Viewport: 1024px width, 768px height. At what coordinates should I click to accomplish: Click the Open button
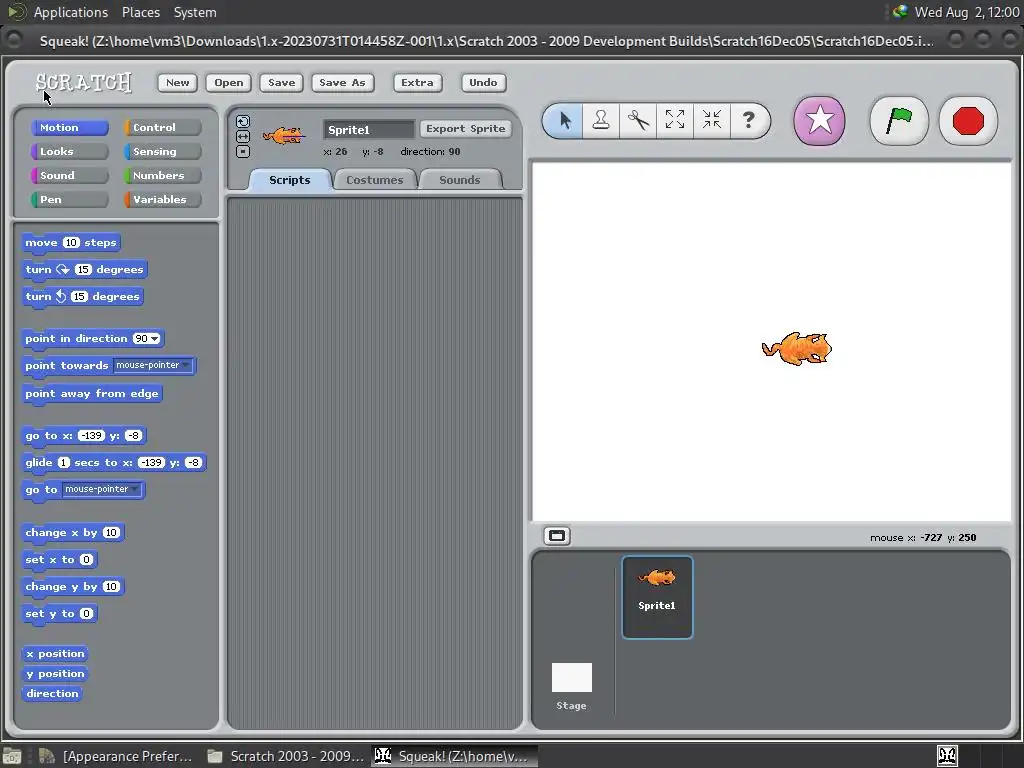[x=229, y=82]
